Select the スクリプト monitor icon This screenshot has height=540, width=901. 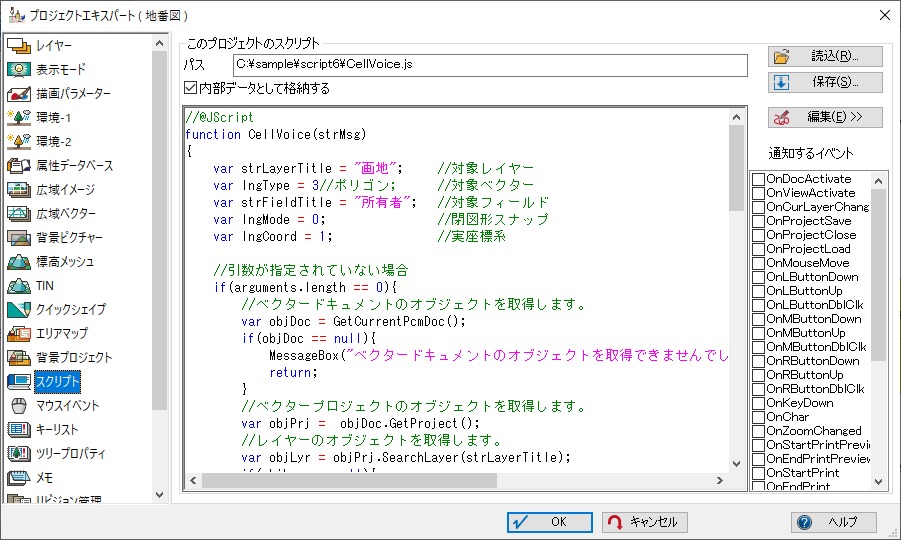pos(18,381)
